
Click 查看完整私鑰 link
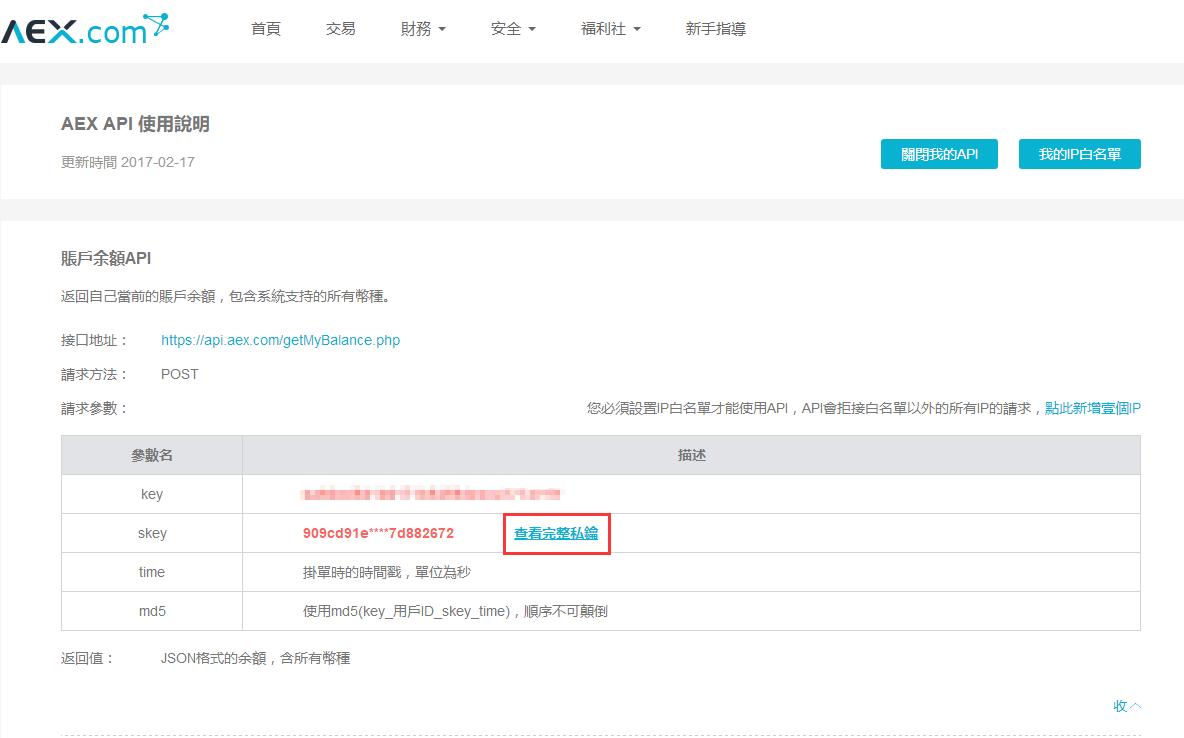[x=556, y=533]
